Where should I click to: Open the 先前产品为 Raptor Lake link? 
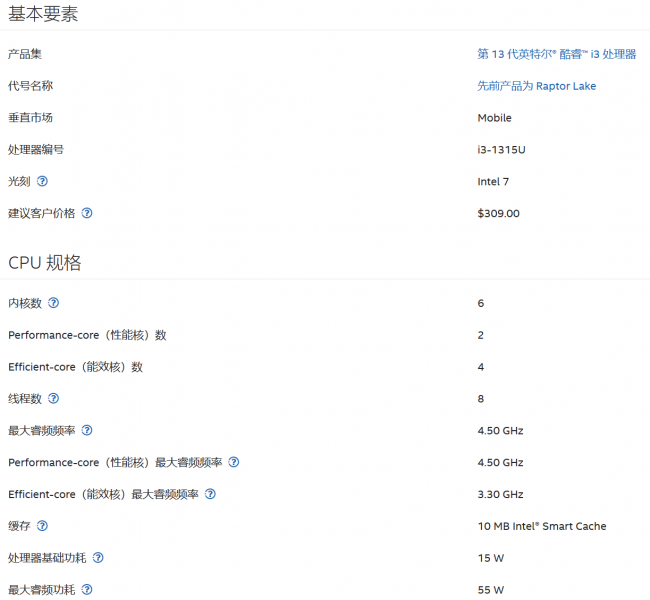click(536, 86)
